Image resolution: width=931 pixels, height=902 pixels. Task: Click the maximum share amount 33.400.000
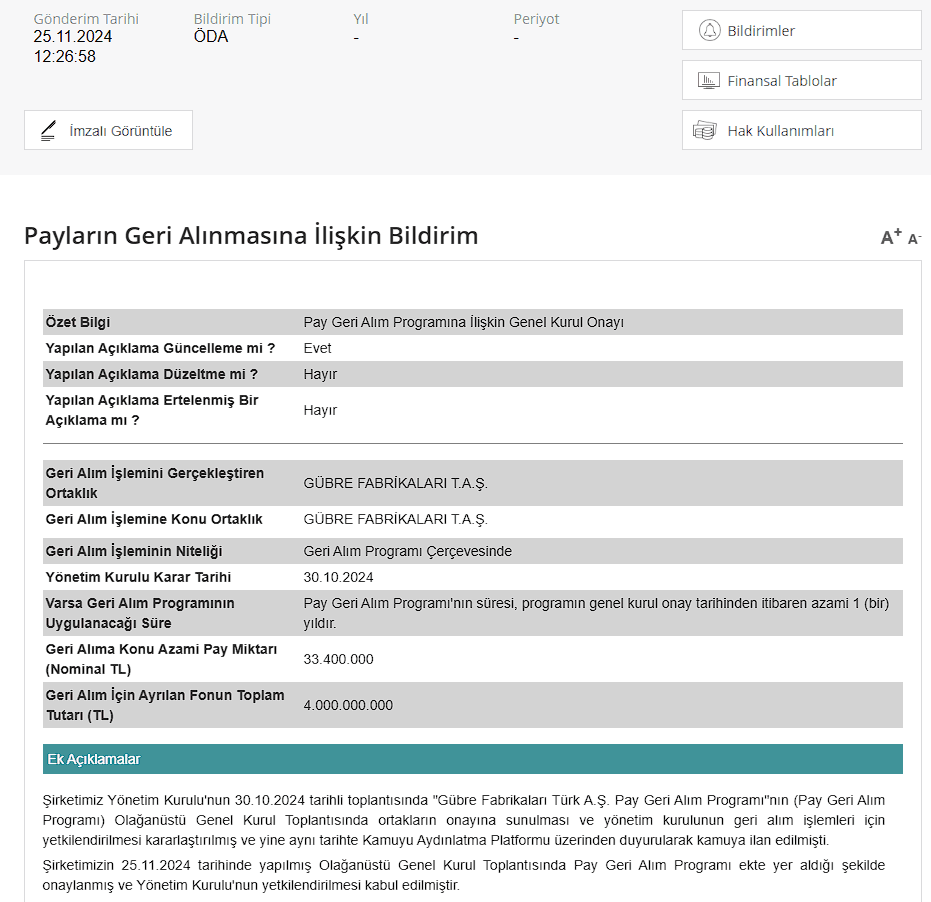point(338,659)
